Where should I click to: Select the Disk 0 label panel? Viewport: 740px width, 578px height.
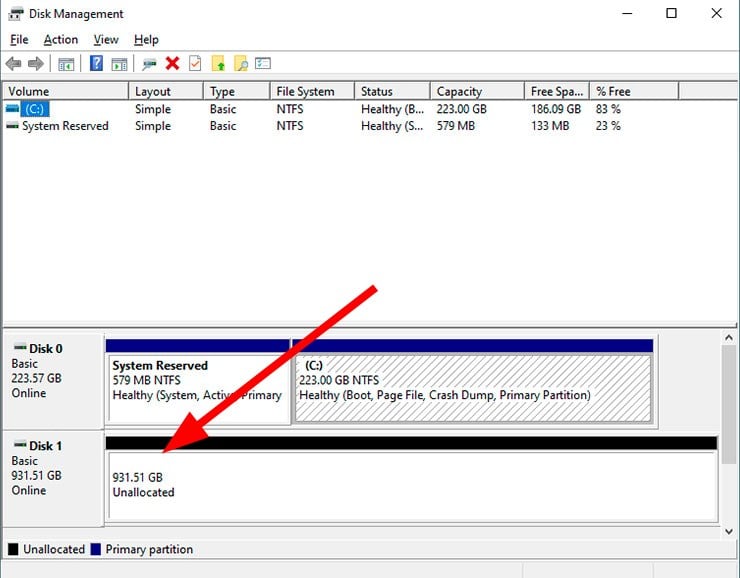tap(53, 381)
